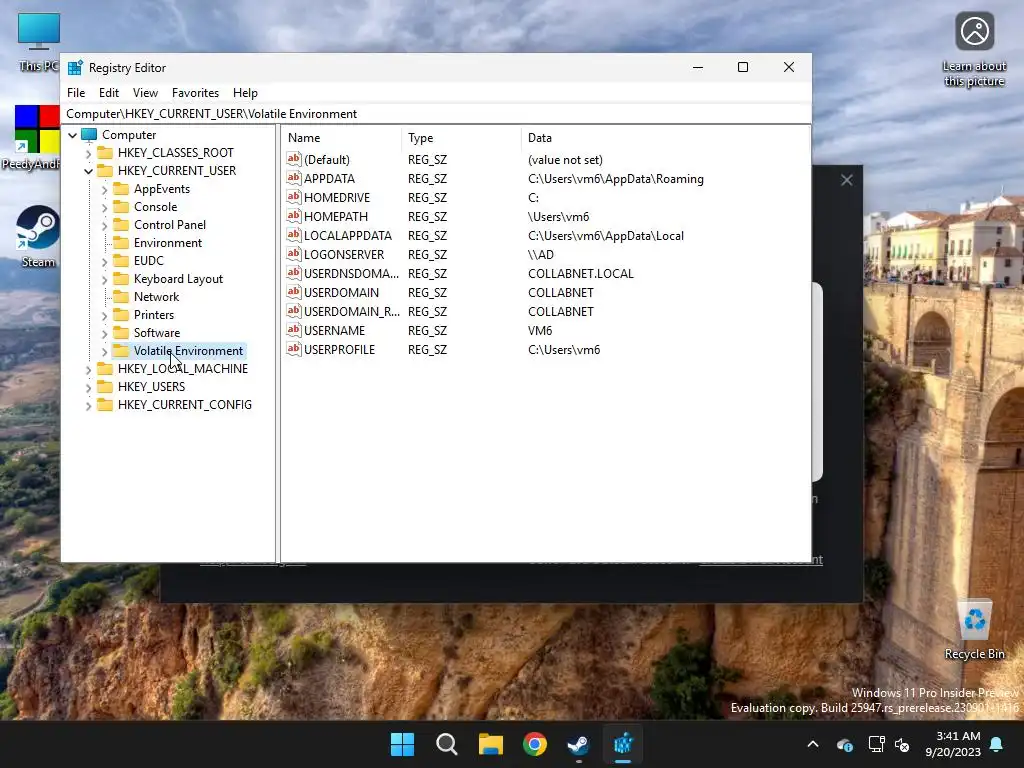Expand the Software key chevron
The image size is (1024, 768).
[x=104, y=334]
